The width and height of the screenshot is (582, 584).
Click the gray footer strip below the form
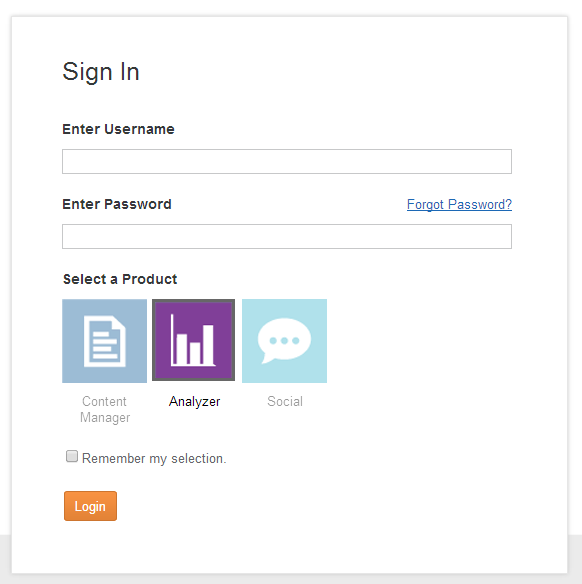pyautogui.click(x=291, y=579)
